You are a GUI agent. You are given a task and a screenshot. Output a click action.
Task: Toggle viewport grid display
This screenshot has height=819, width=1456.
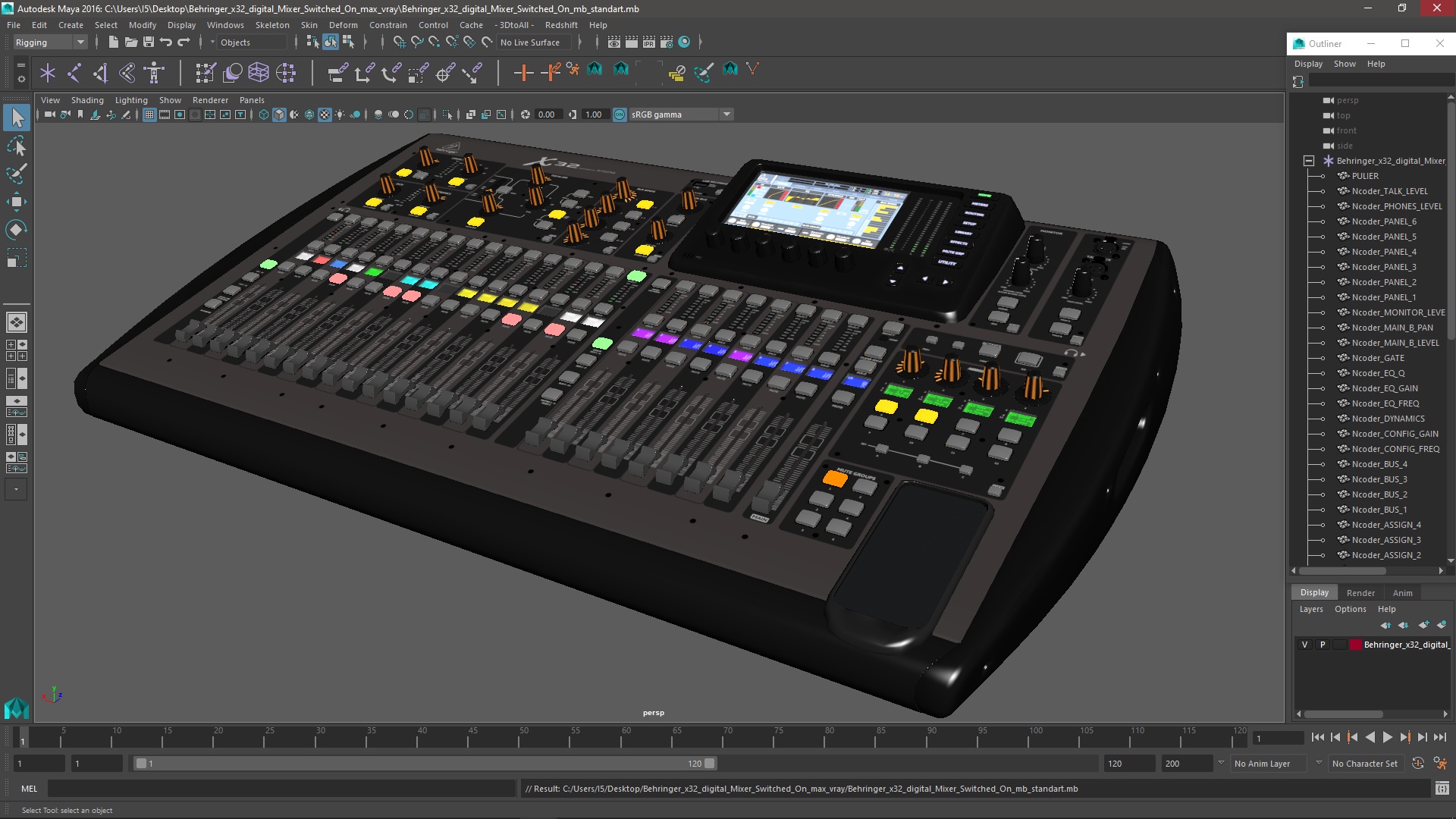[149, 115]
